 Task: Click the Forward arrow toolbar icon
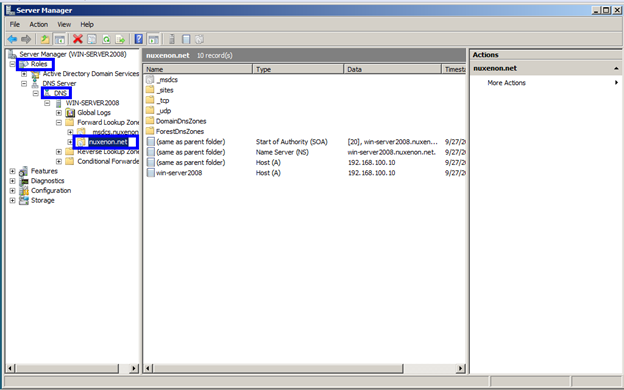[x=26, y=39]
